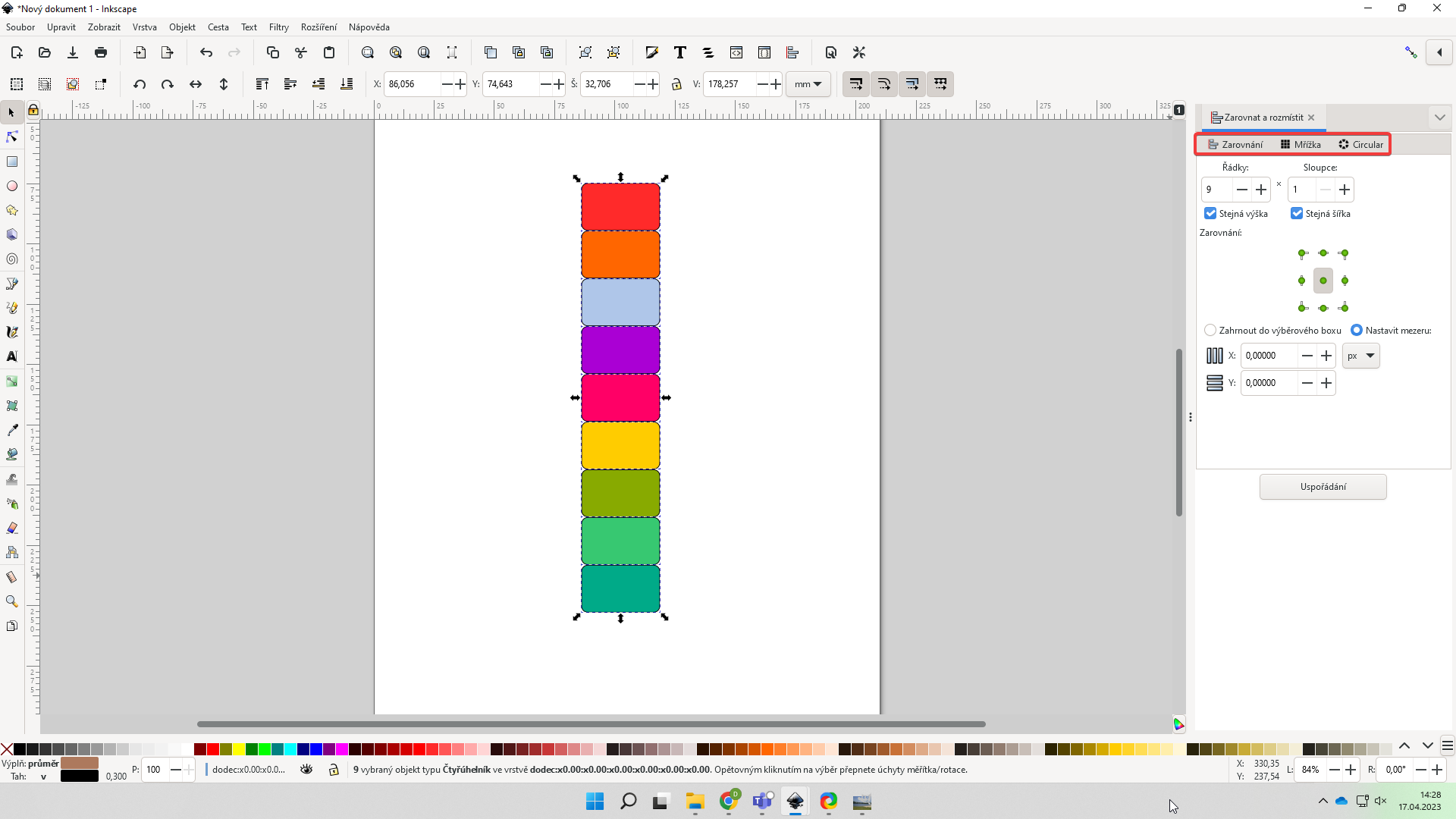The image size is (1456, 819).
Task: Collapse the Zarovnat a rozmístit panel with the chevron
Action: click(1440, 117)
